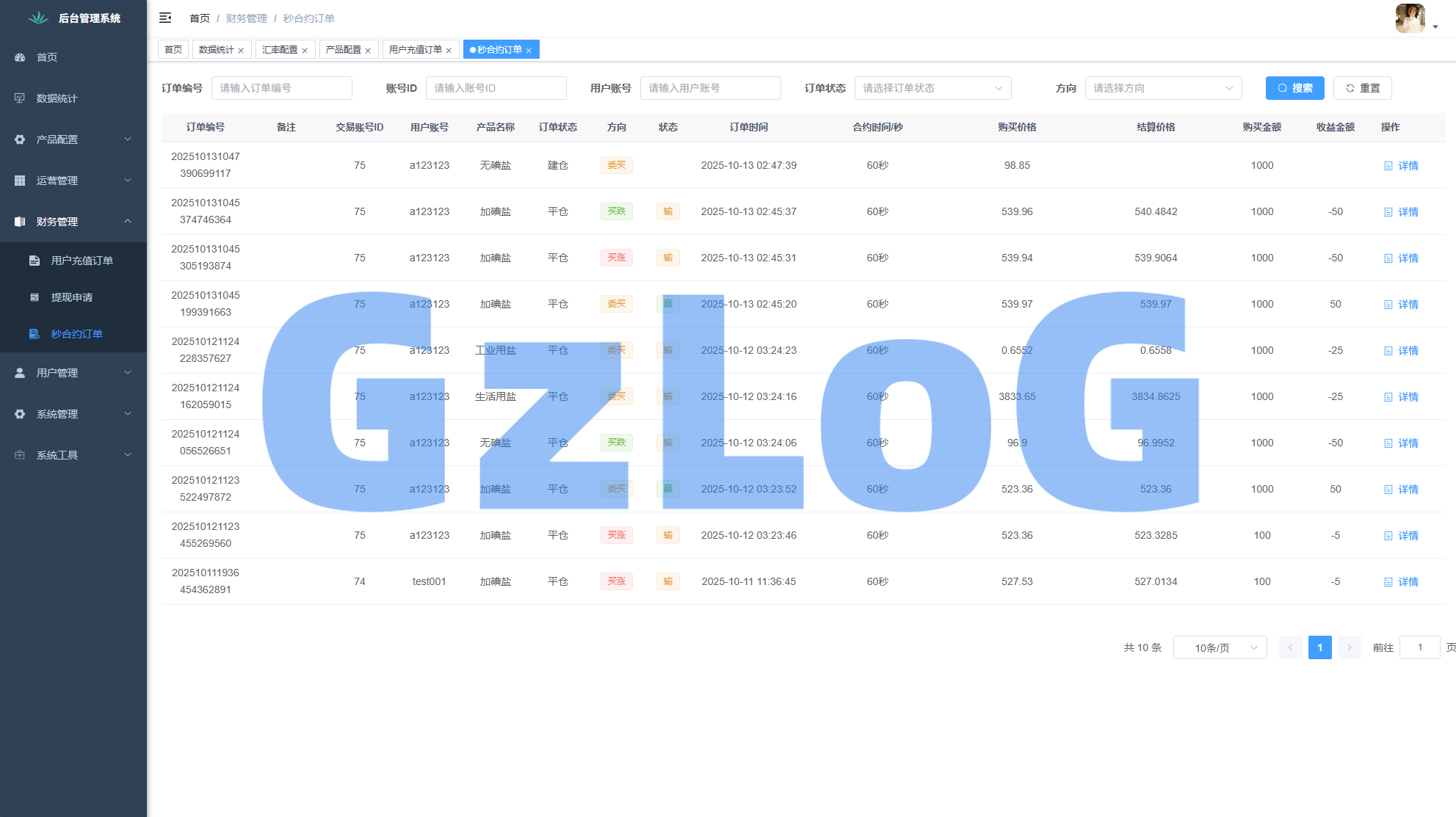Click the user avatar at top right
This screenshot has height=817, width=1456.
pyautogui.click(x=1410, y=18)
